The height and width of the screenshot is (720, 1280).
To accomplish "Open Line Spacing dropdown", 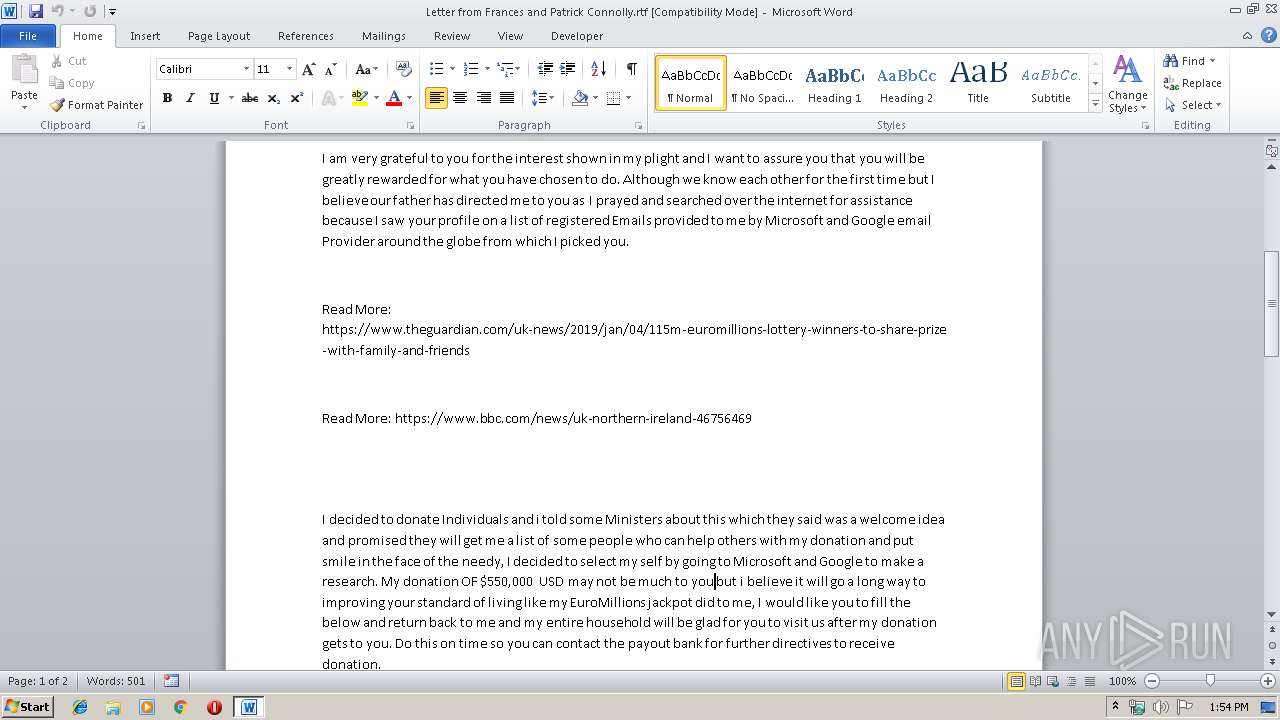I will [x=542, y=98].
